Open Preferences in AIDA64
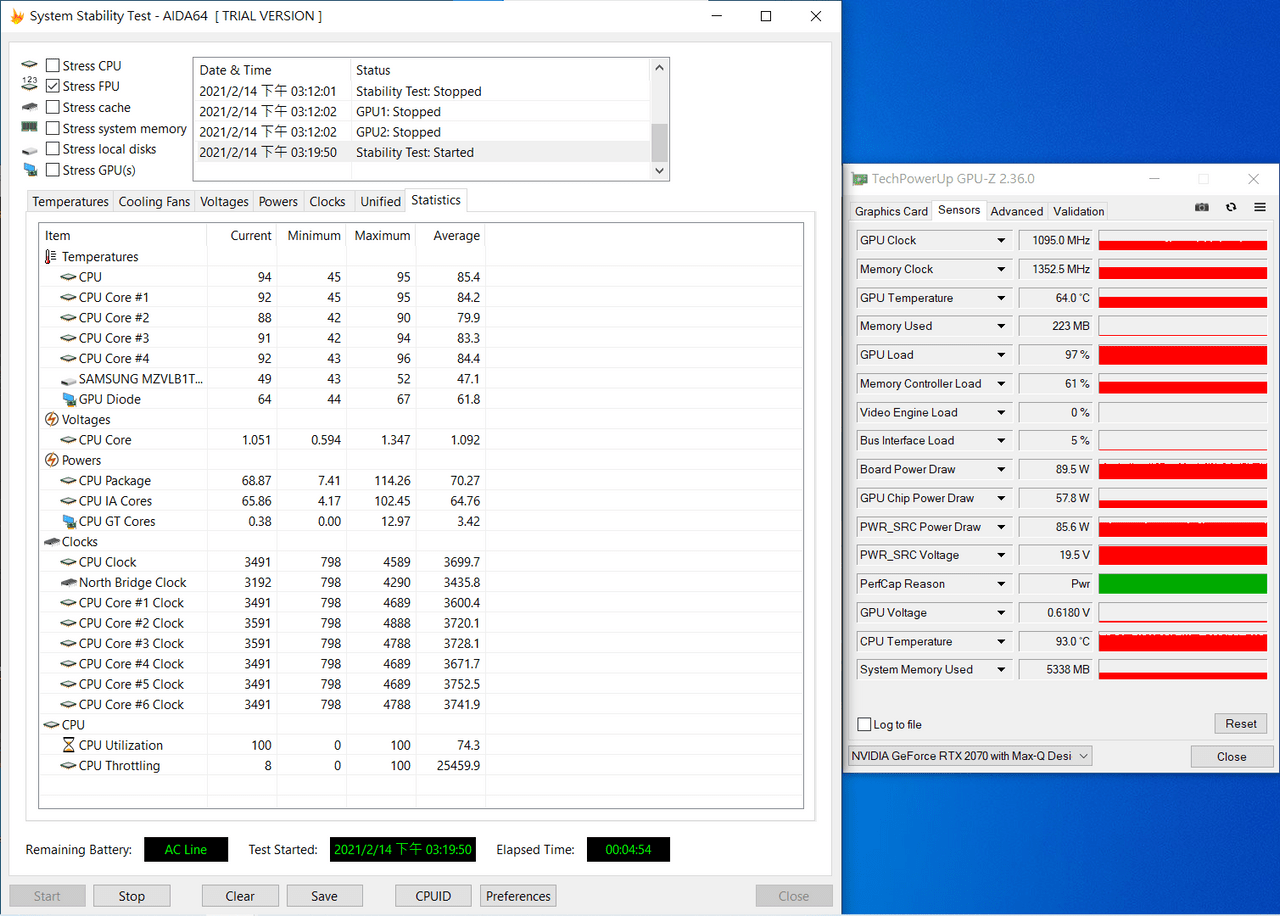1280x916 pixels. (518, 896)
